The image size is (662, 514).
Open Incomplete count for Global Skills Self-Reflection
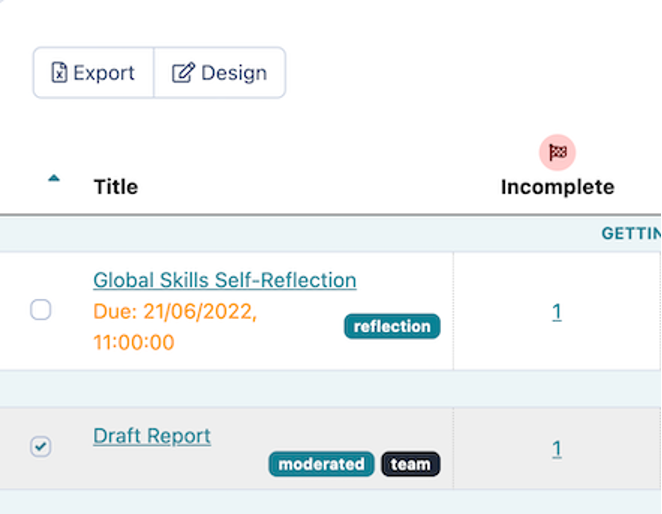(x=557, y=312)
